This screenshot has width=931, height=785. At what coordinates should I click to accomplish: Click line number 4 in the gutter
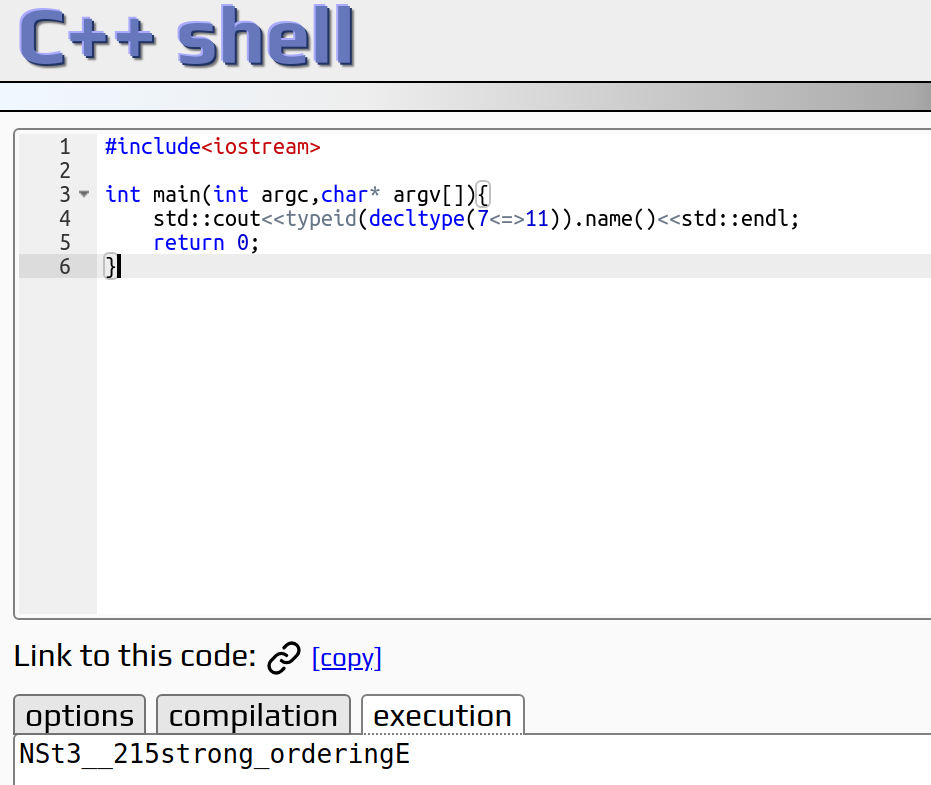65,219
